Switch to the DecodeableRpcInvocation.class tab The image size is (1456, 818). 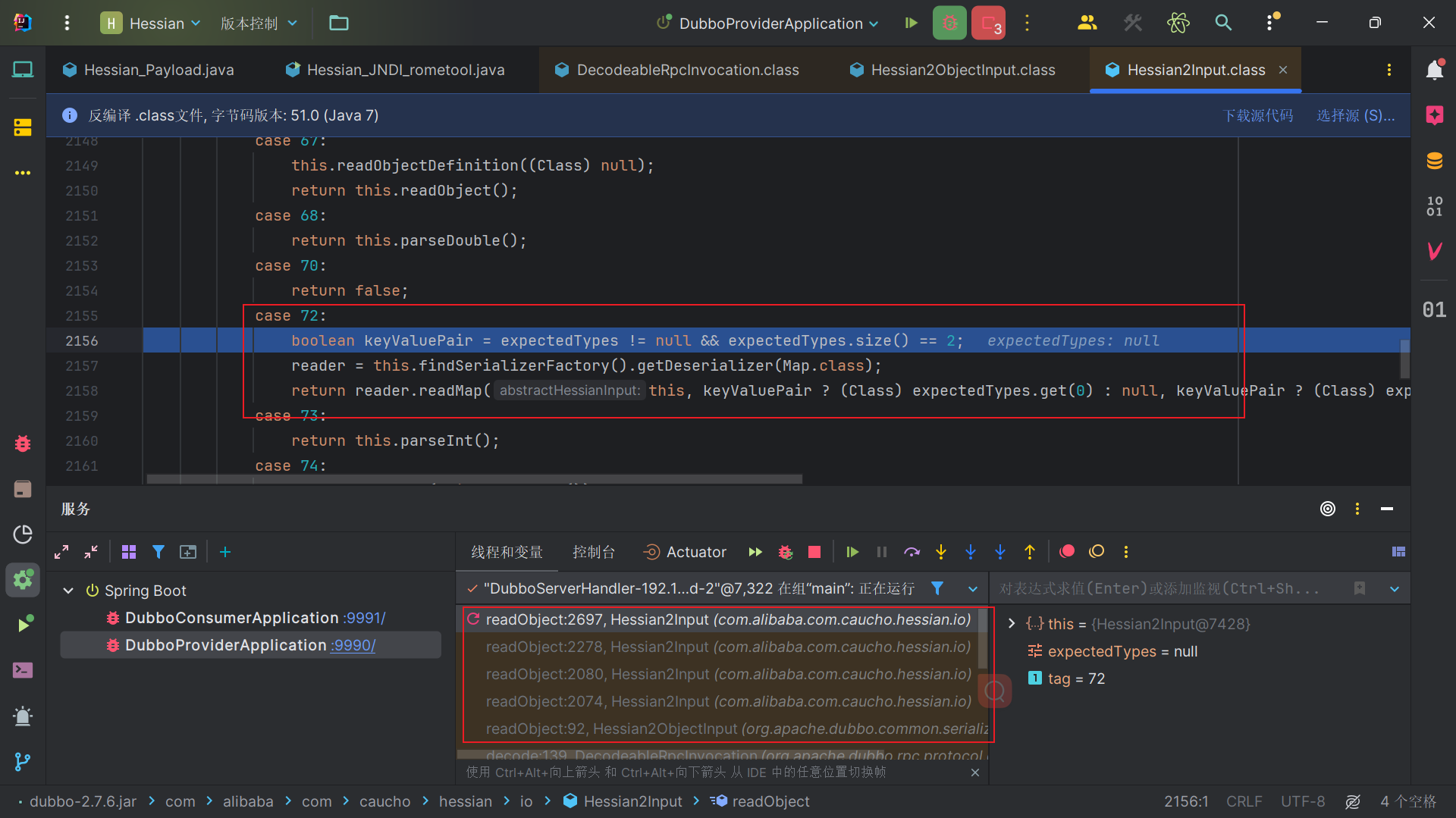point(676,70)
